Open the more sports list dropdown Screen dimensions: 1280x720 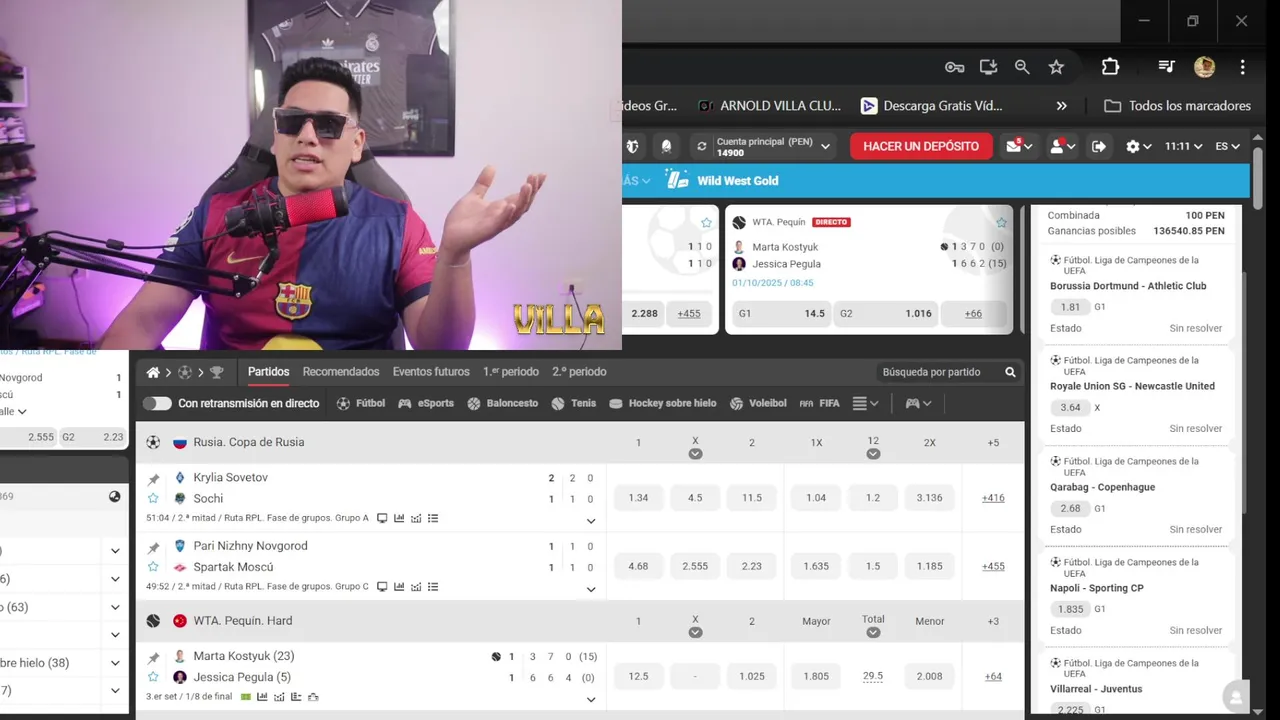pyautogui.click(x=865, y=403)
